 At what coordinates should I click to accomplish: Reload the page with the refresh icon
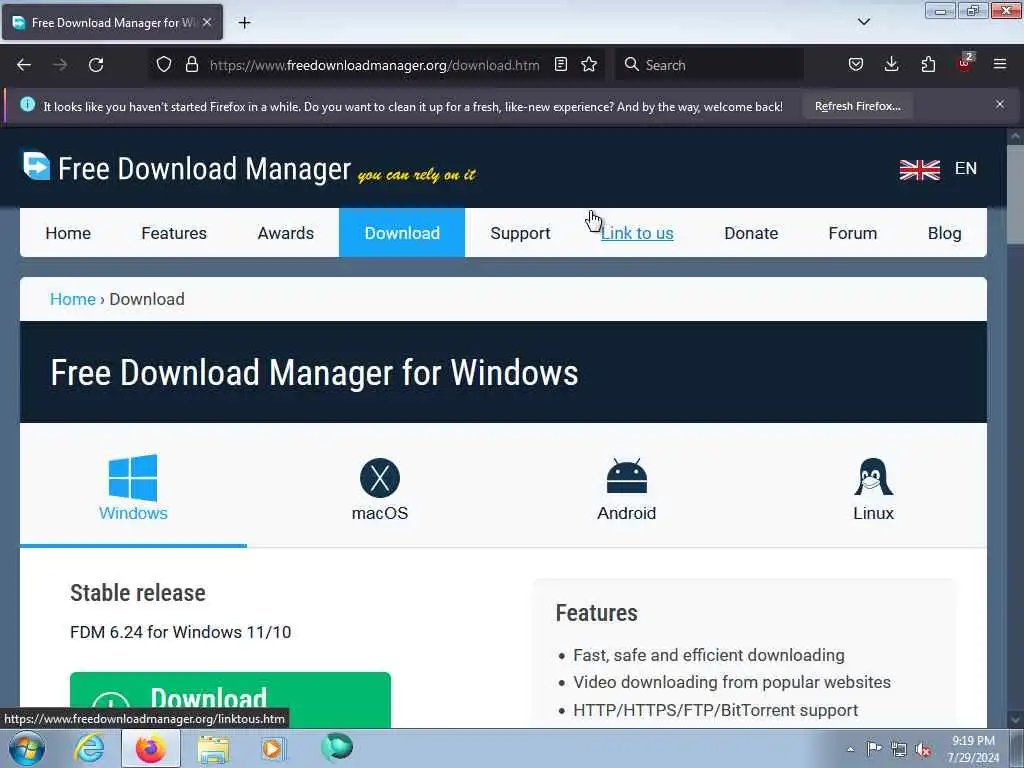96,65
